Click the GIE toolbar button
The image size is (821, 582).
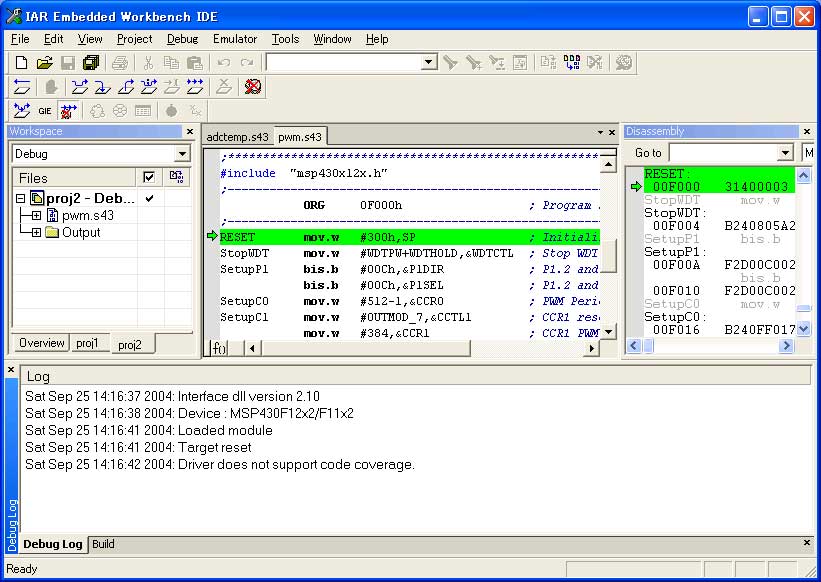coord(45,111)
